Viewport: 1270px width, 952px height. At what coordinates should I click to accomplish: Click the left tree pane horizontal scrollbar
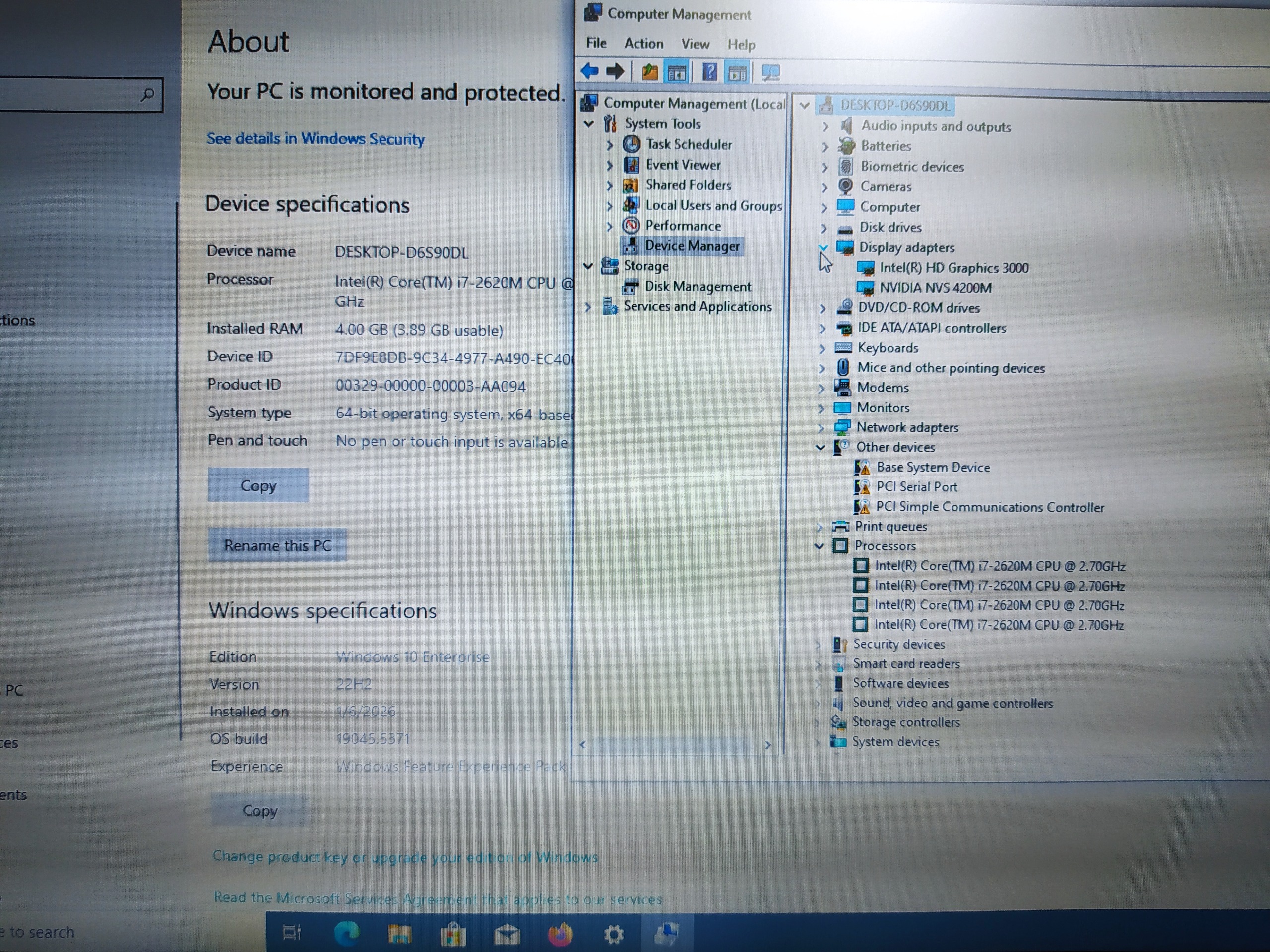672,745
